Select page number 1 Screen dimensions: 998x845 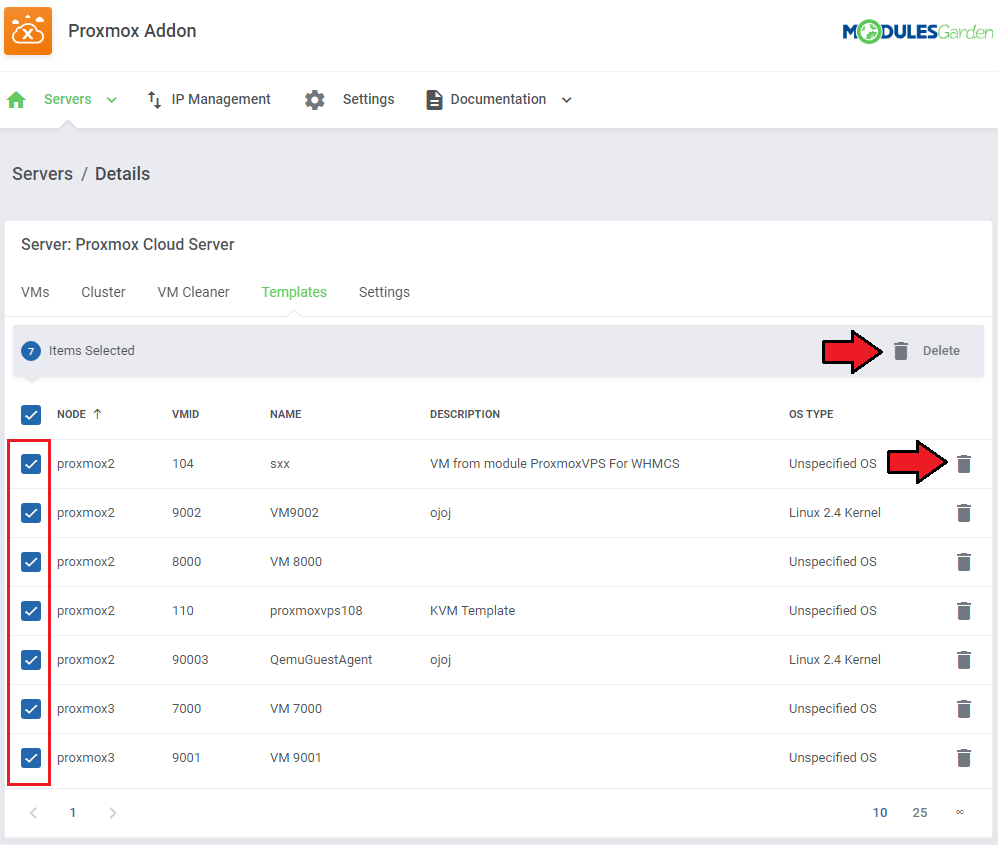pos(73,813)
